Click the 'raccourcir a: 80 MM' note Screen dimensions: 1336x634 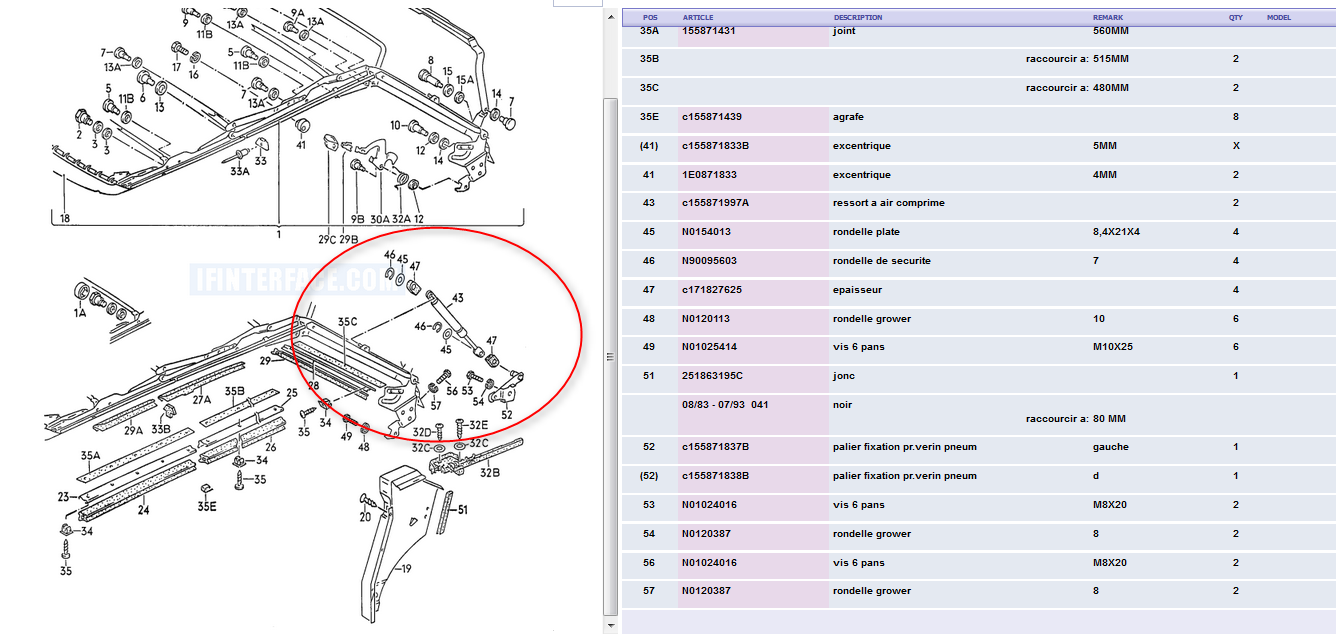coord(1076,419)
